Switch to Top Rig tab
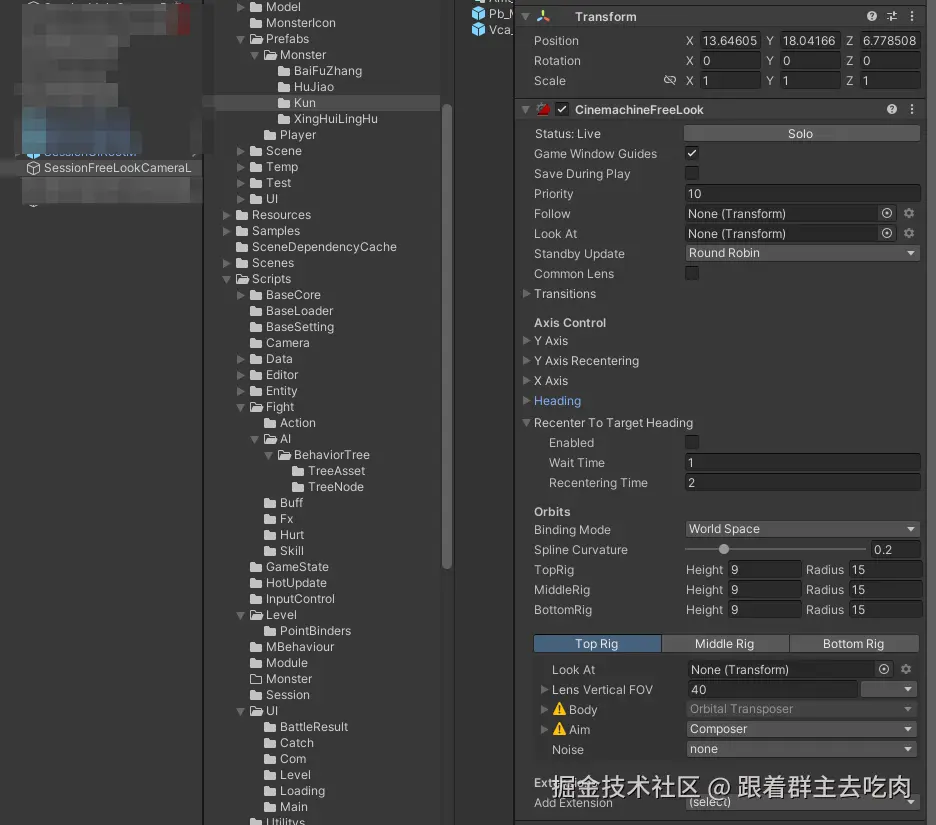This screenshot has height=825, width=936. (x=598, y=644)
